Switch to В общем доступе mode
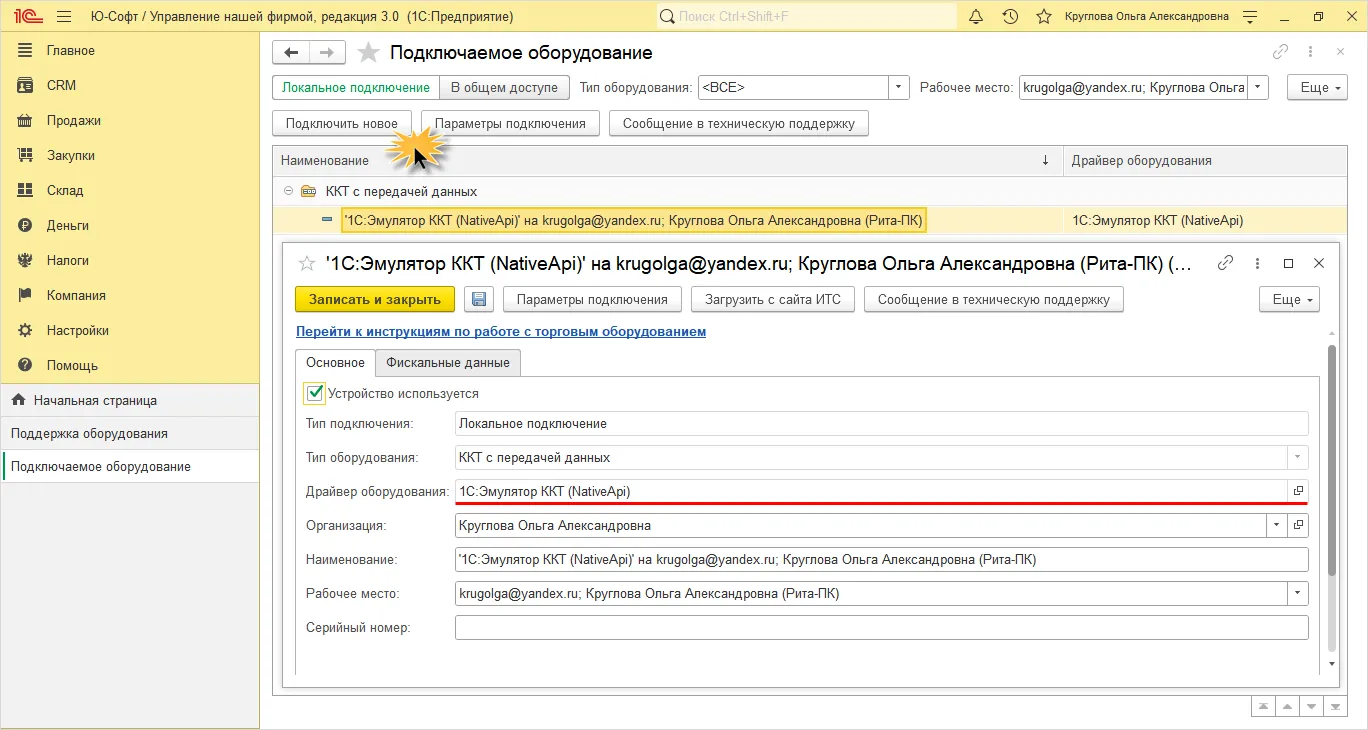 [x=504, y=87]
